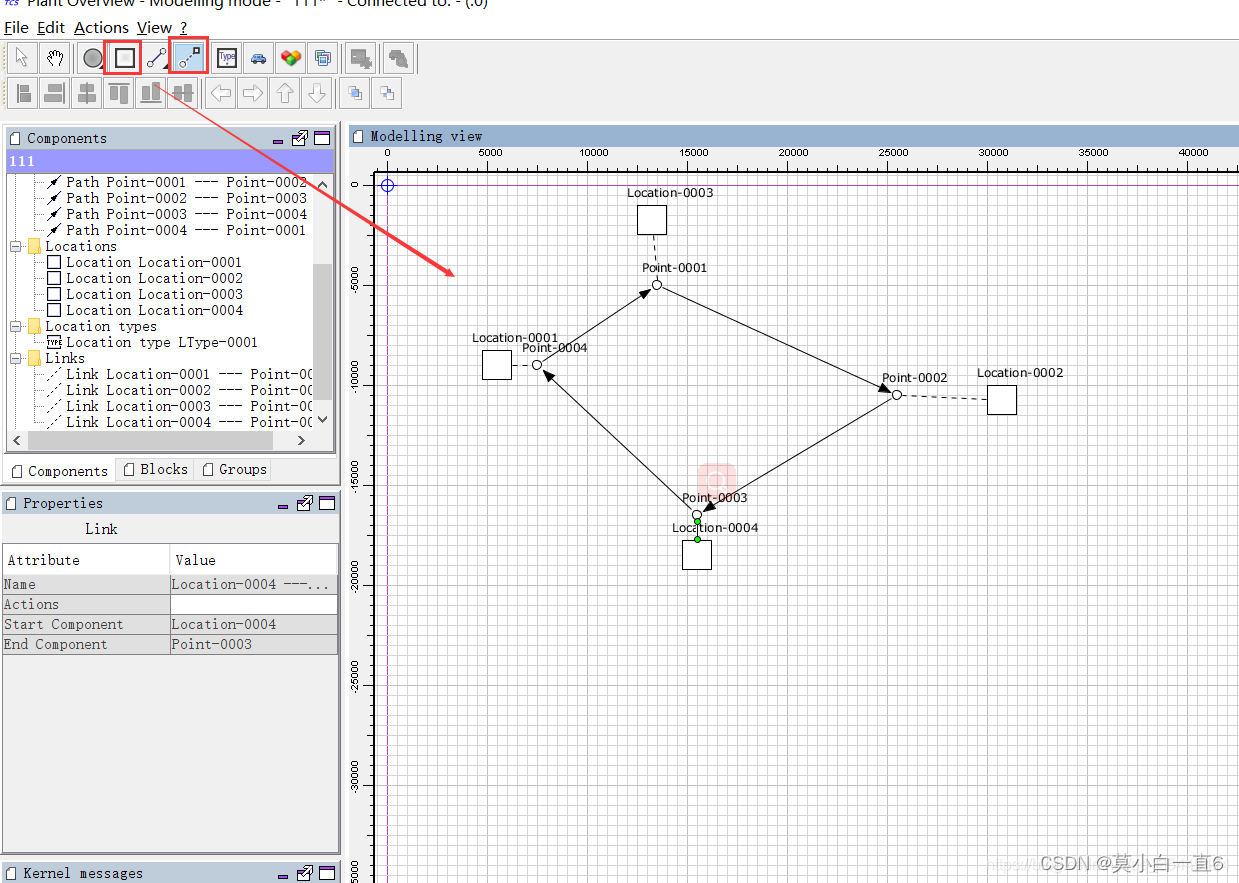Switch to the Blocks tab
Image resolution: width=1239 pixels, height=883 pixels.
(x=155, y=469)
